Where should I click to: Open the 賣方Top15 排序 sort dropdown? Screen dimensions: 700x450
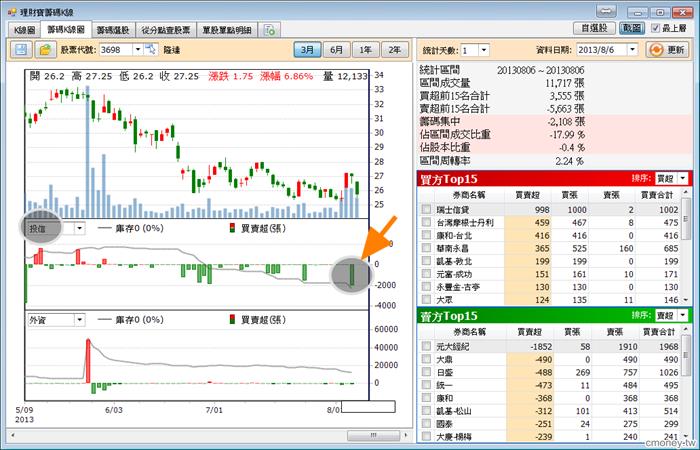pyautogui.click(x=683, y=316)
